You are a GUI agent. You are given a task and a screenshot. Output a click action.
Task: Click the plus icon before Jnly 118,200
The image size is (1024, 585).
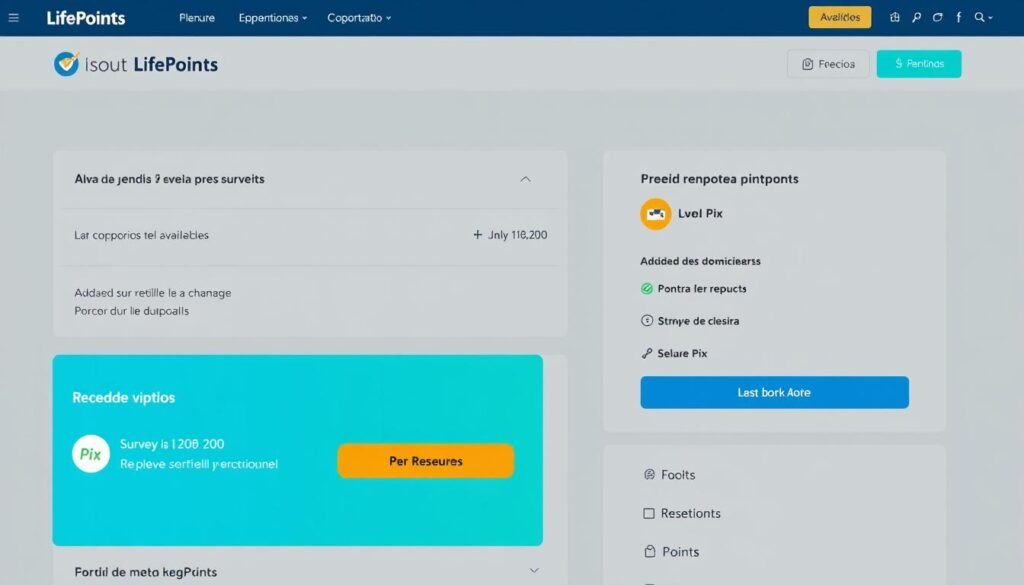[x=477, y=234]
